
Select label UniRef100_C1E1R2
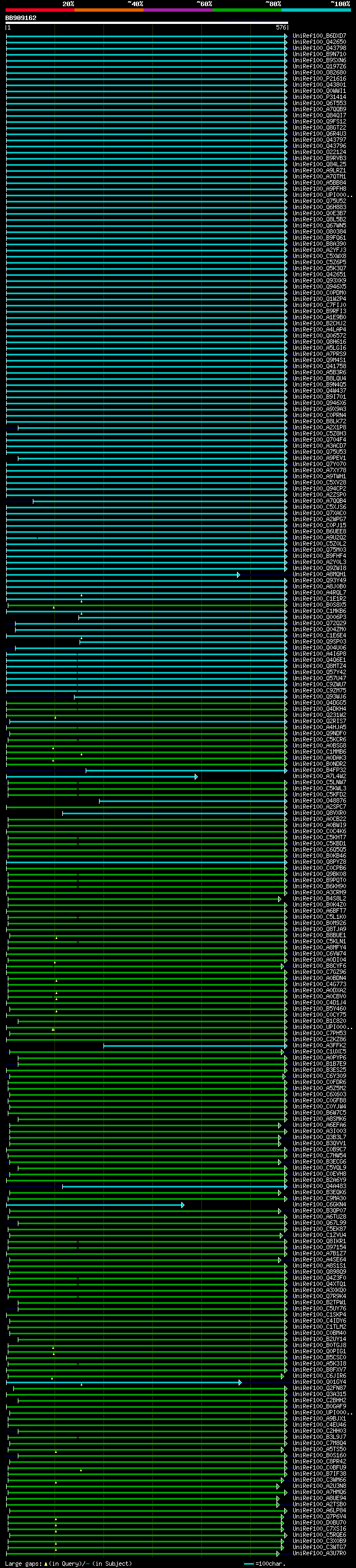(x=319, y=598)
